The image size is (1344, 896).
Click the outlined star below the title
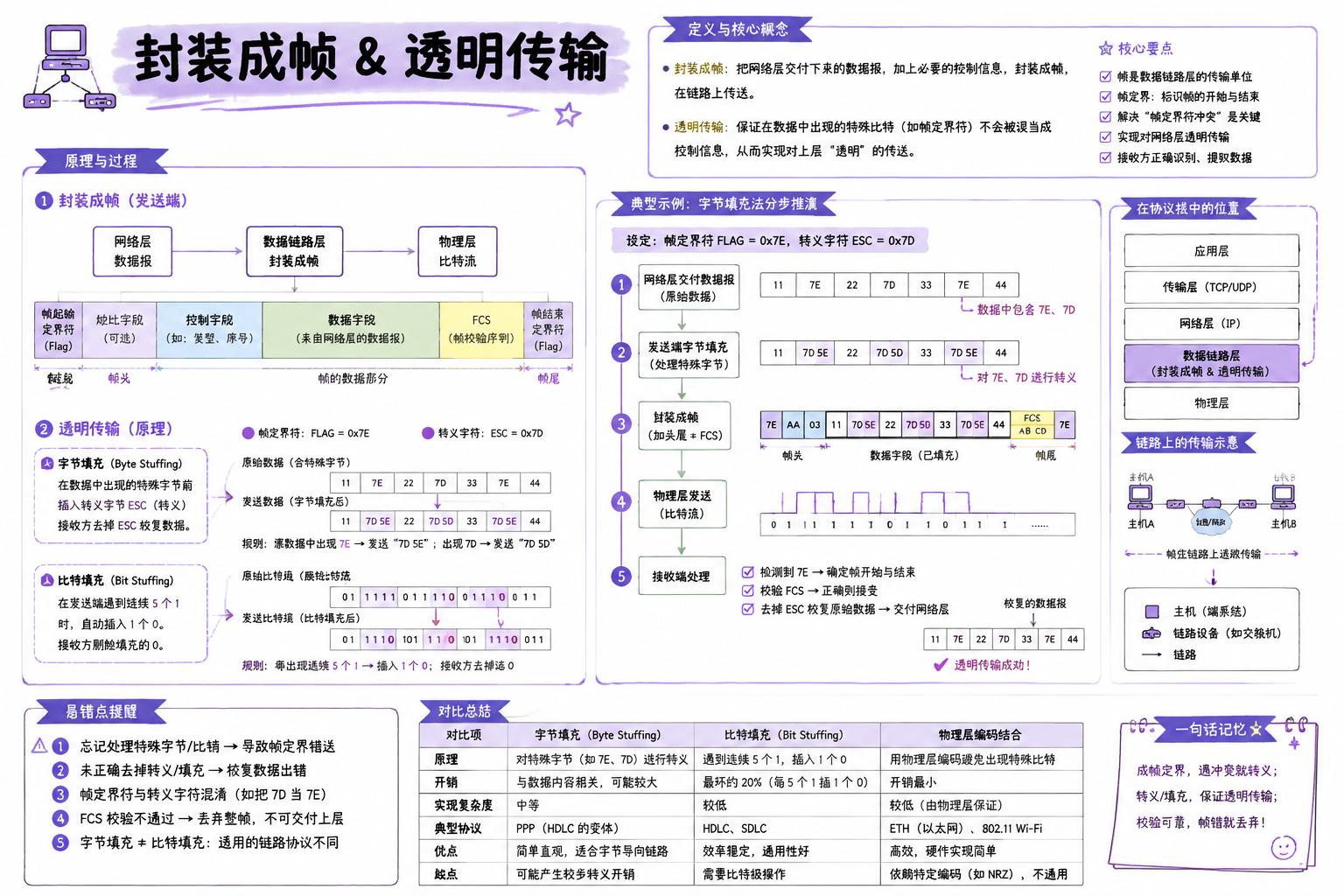click(x=568, y=114)
